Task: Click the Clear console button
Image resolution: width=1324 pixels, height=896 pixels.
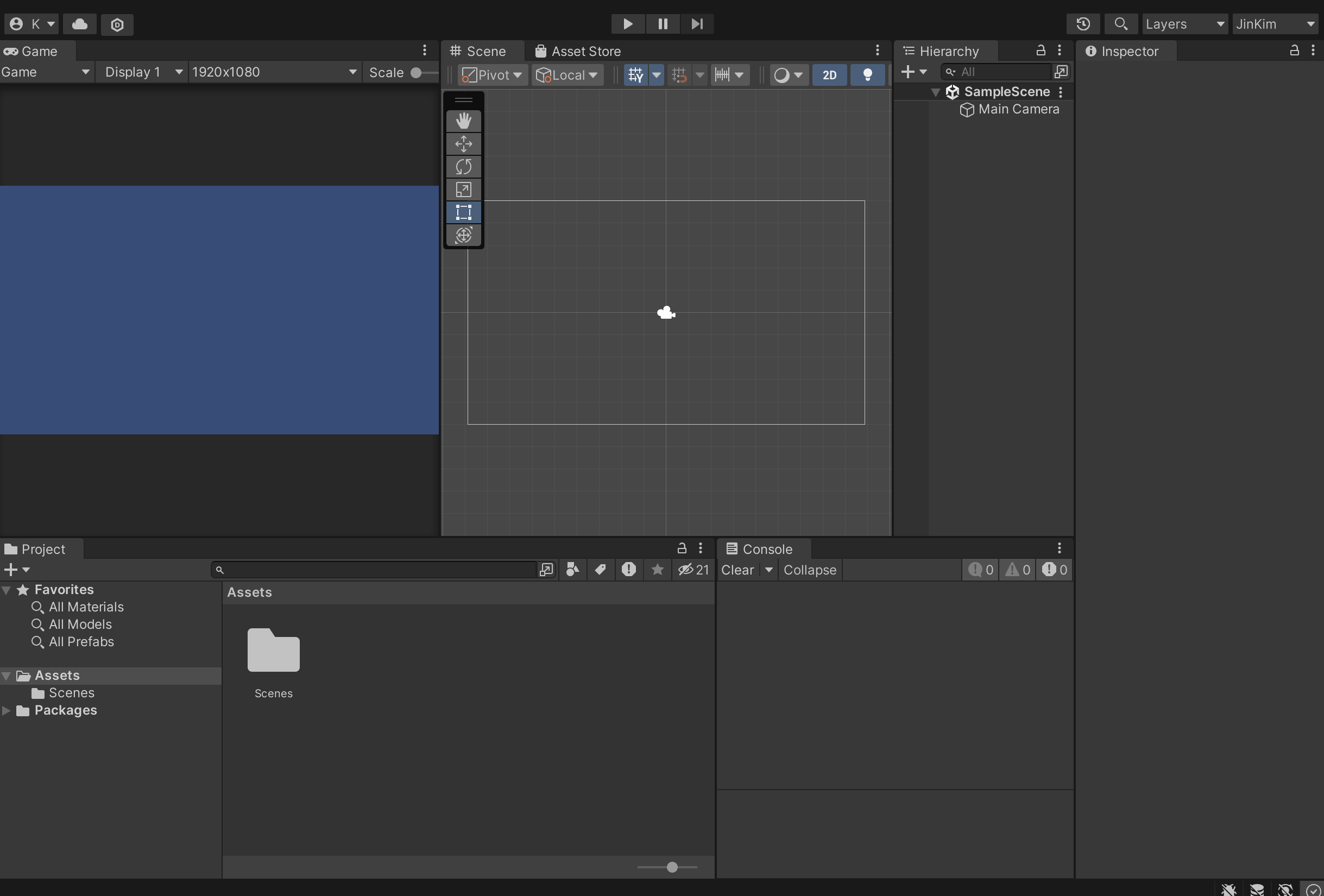Action: click(737, 570)
